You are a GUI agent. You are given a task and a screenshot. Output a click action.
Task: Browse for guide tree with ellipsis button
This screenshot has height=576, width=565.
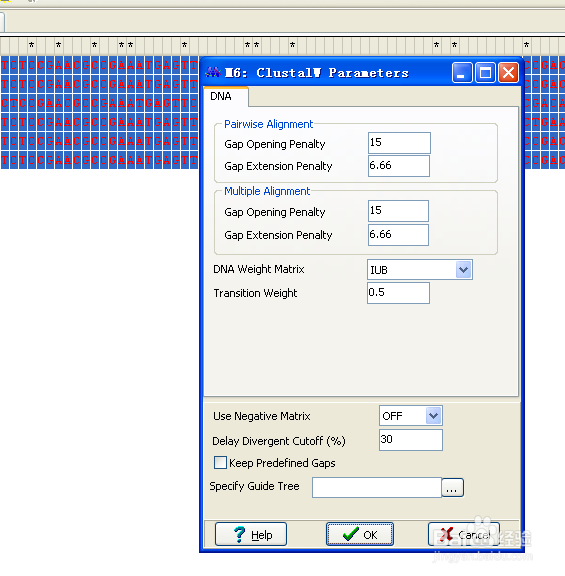(452, 488)
